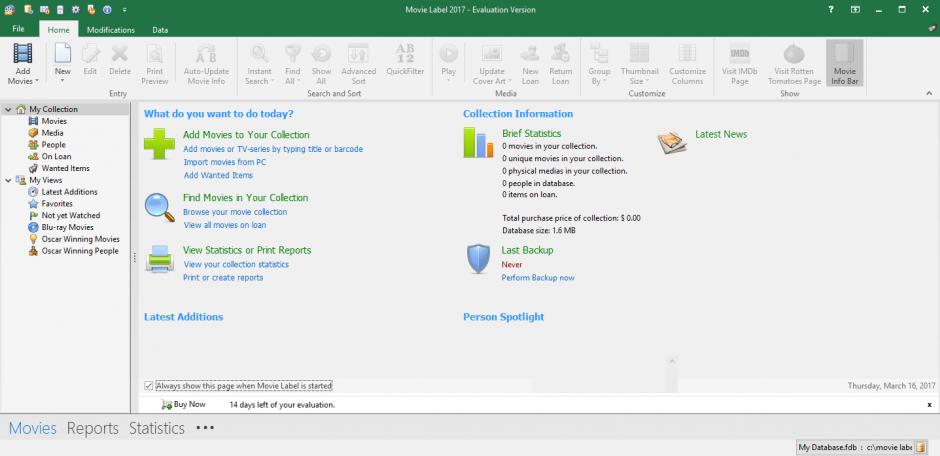Click the Latest News heading
Viewport: 940px width, 456px height.
pyautogui.click(x=721, y=134)
